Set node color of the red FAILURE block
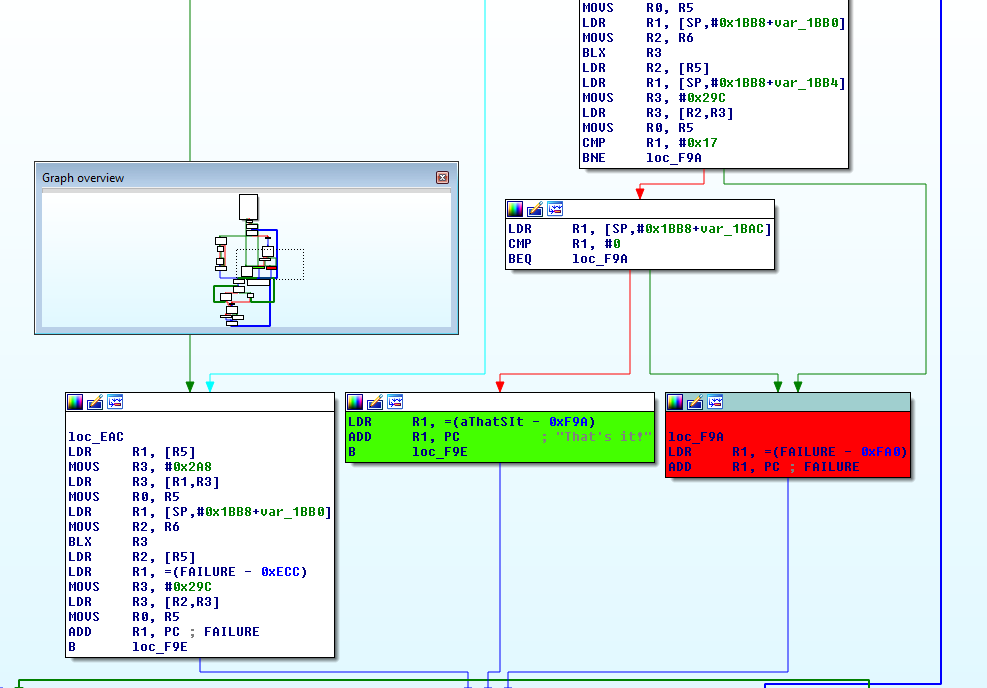This screenshot has height=688, width=987. coord(677,401)
